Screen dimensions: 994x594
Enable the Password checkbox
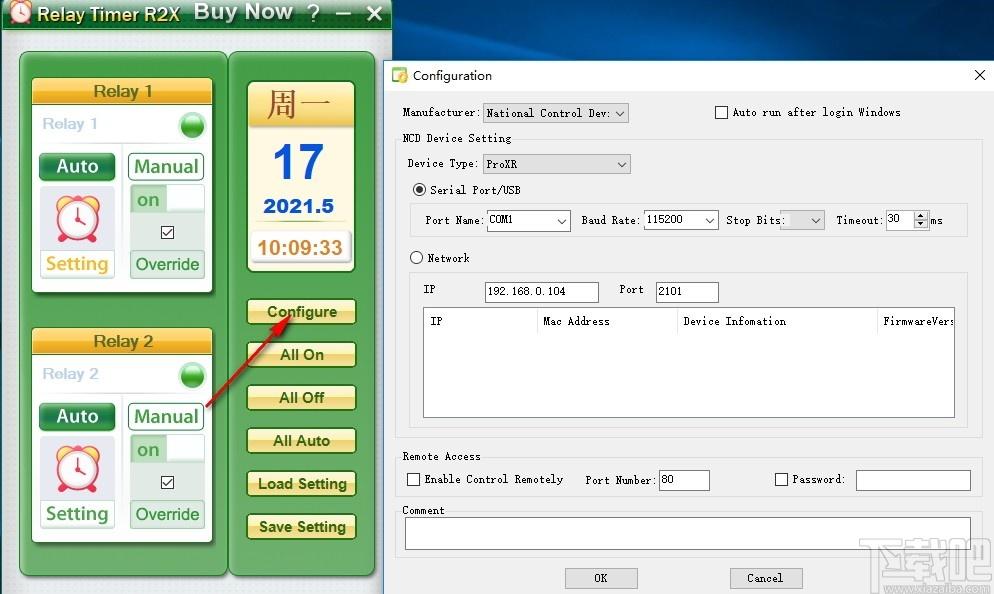point(782,479)
